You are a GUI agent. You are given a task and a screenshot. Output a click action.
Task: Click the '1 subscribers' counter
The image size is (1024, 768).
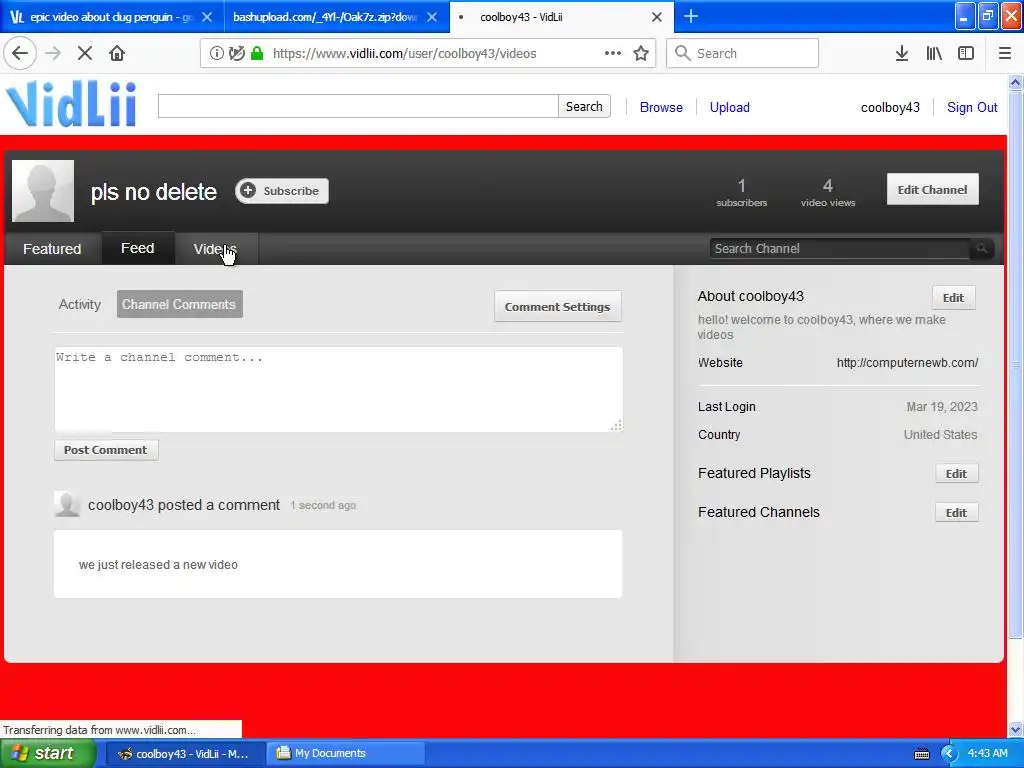pos(741,193)
